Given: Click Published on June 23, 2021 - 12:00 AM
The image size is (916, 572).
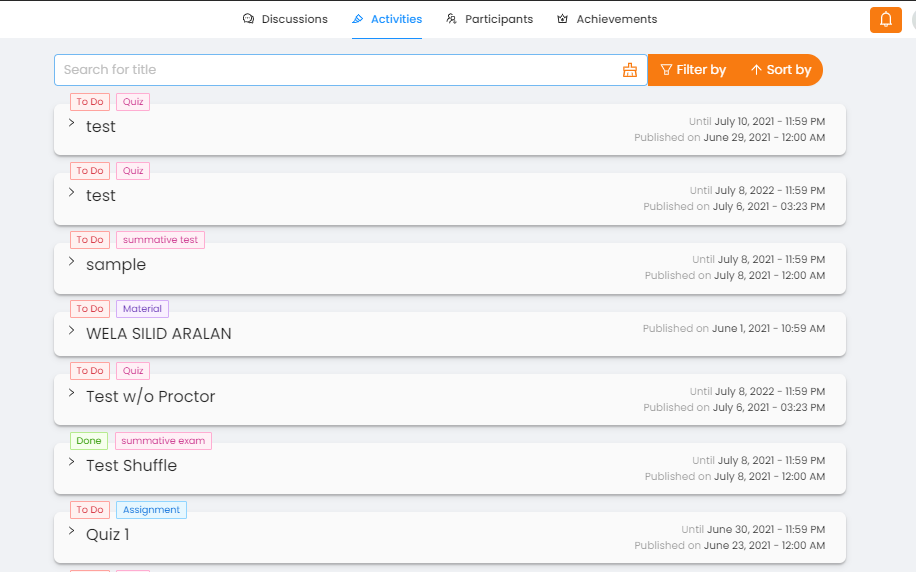Looking at the screenshot, I should [730, 545].
